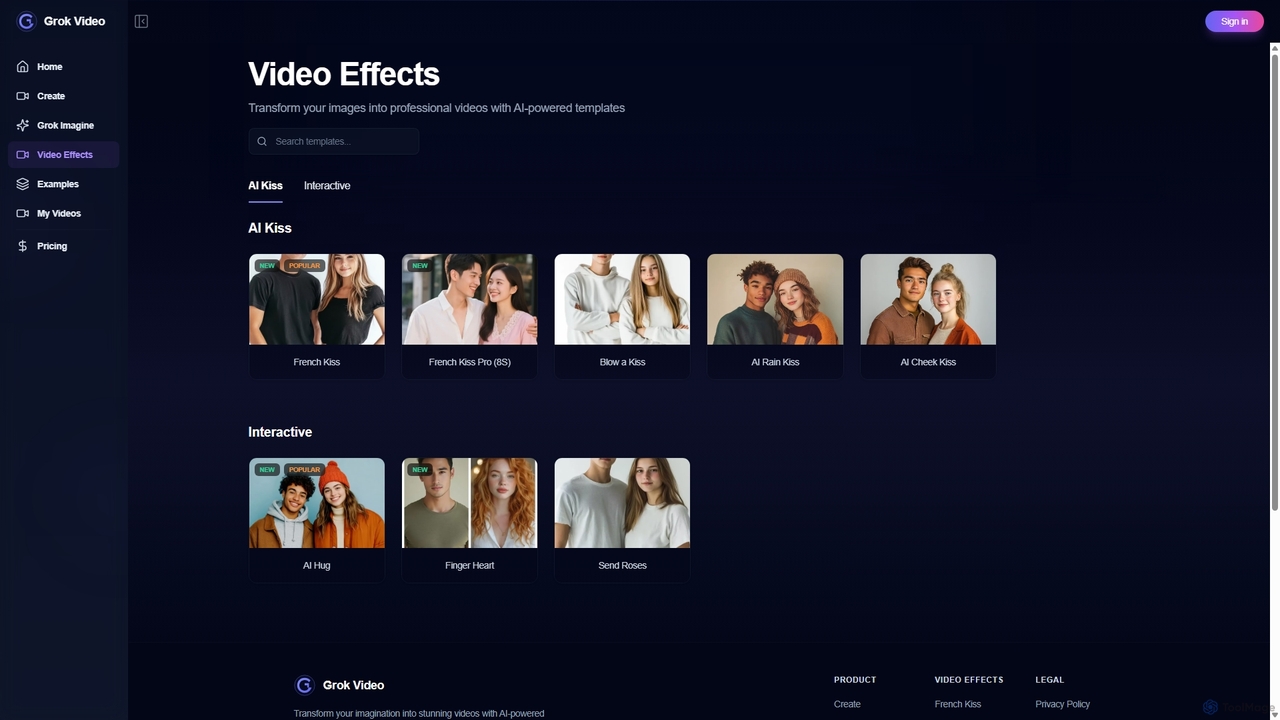The image size is (1280, 720).
Task: Open the Send Roses template thumbnail
Action: 622,503
